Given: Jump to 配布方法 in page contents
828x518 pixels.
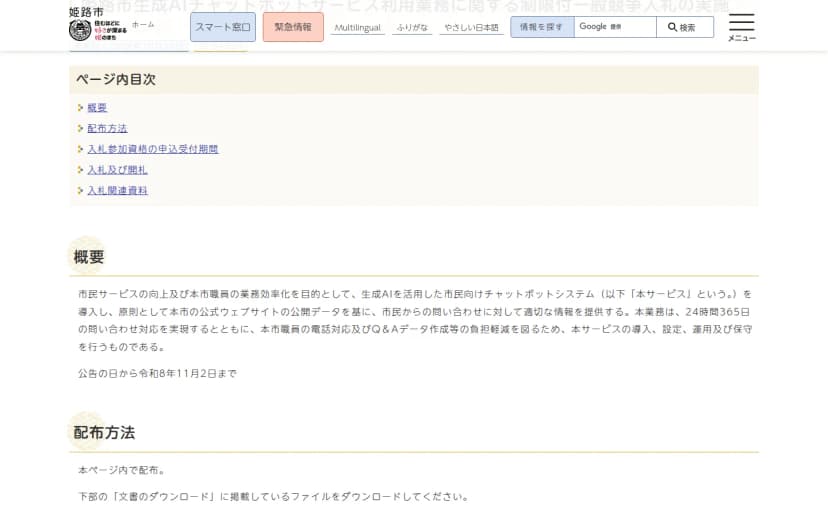Looking at the screenshot, I should tap(107, 128).
